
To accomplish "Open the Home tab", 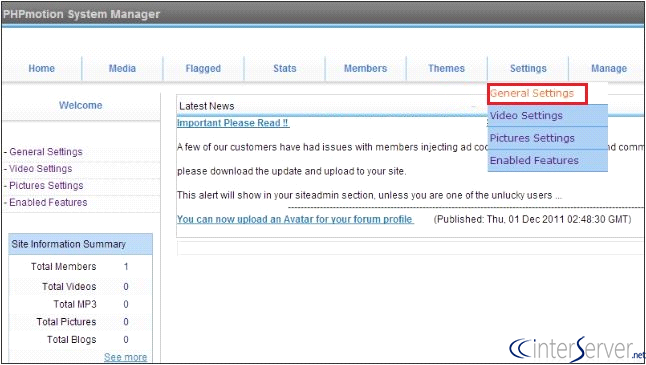I will coord(41,68).
